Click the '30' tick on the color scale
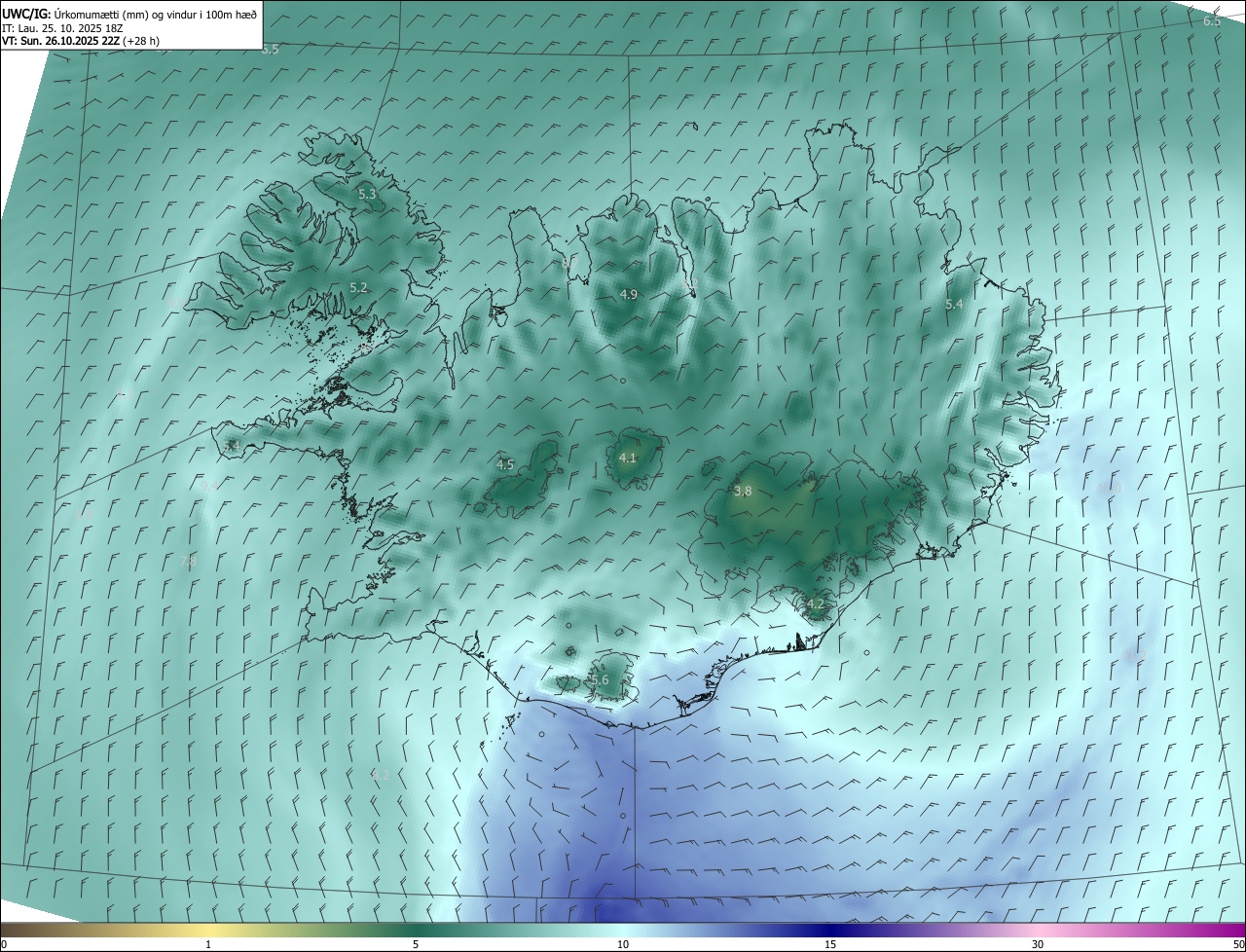This screenshot has height=952, width=1246. (x=1038, y=944)
